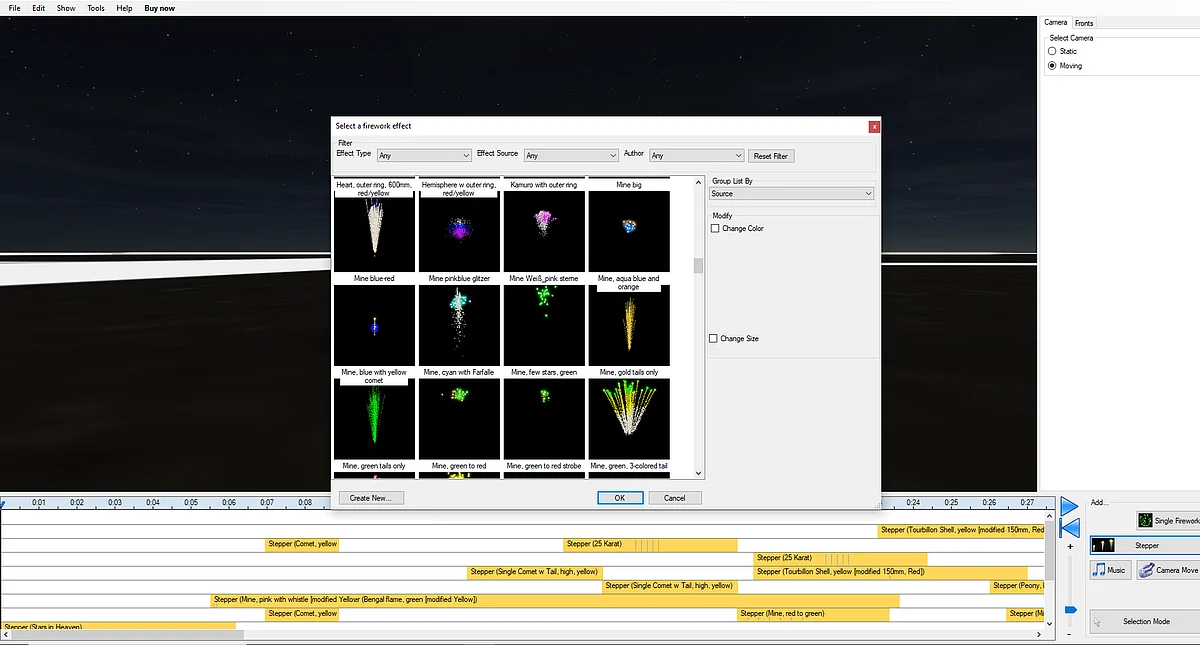Screen dimensions: 1200x645
Task: Enable the Change Size checkbox
Action: 714,338
